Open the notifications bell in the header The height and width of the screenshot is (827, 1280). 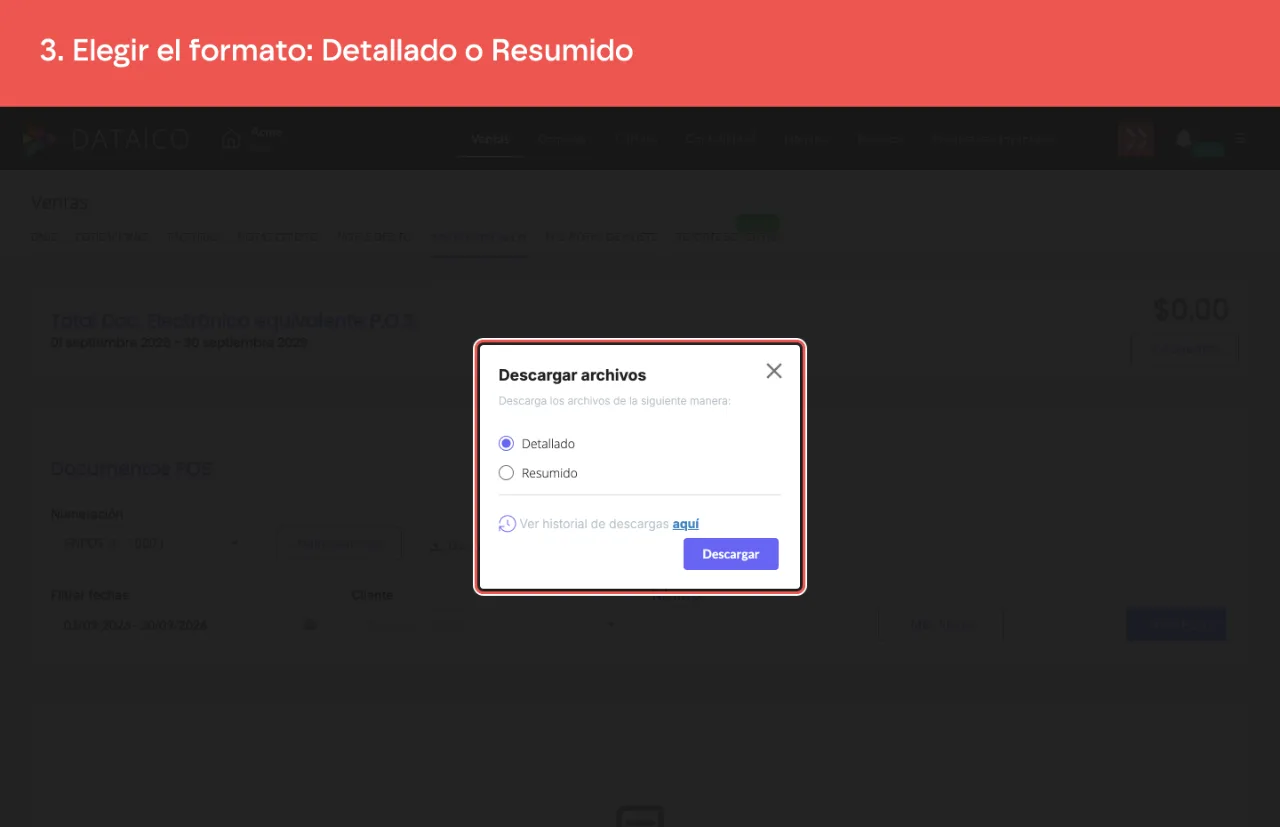[x=1184, y=139]
